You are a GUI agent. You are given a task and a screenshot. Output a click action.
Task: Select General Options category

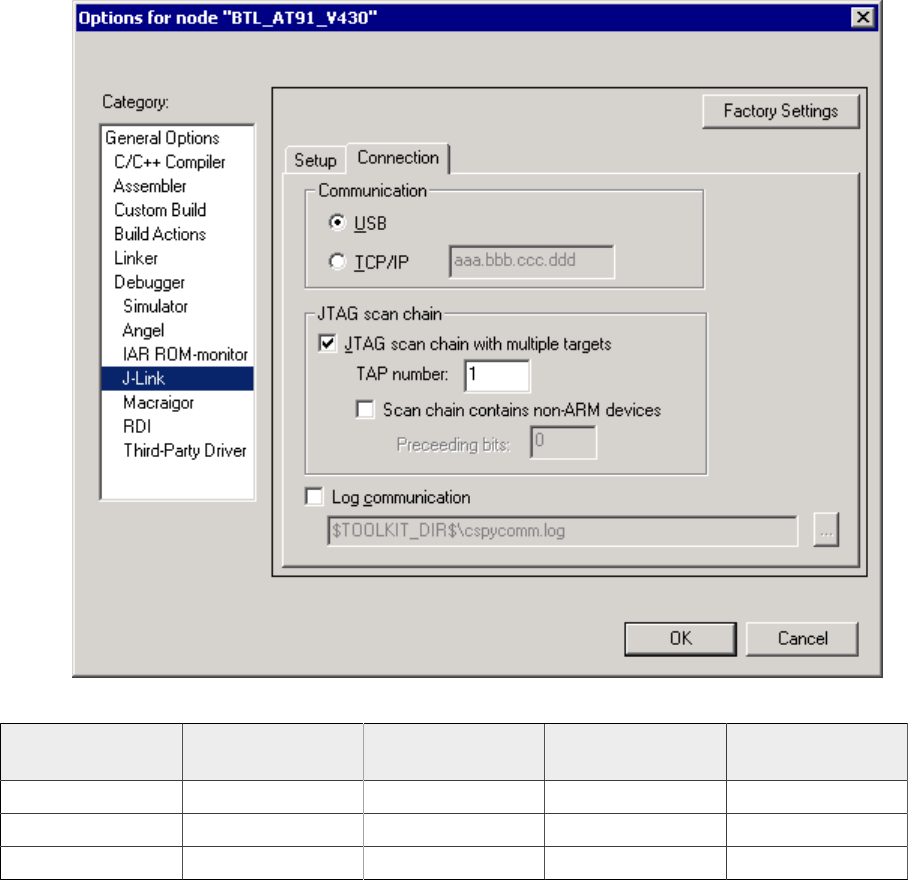(x=162, y=138)
